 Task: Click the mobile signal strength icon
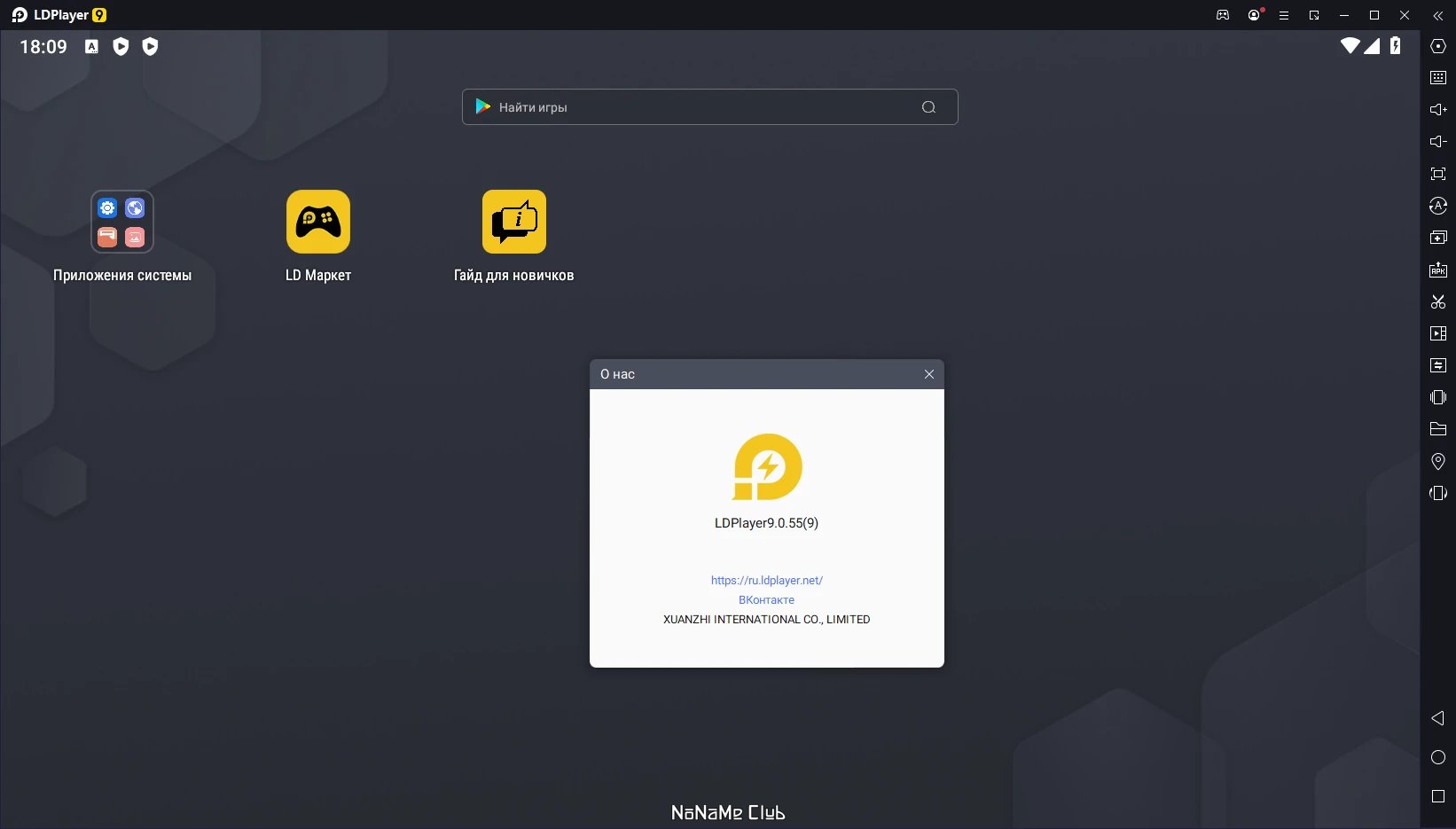pos(1372,45)
